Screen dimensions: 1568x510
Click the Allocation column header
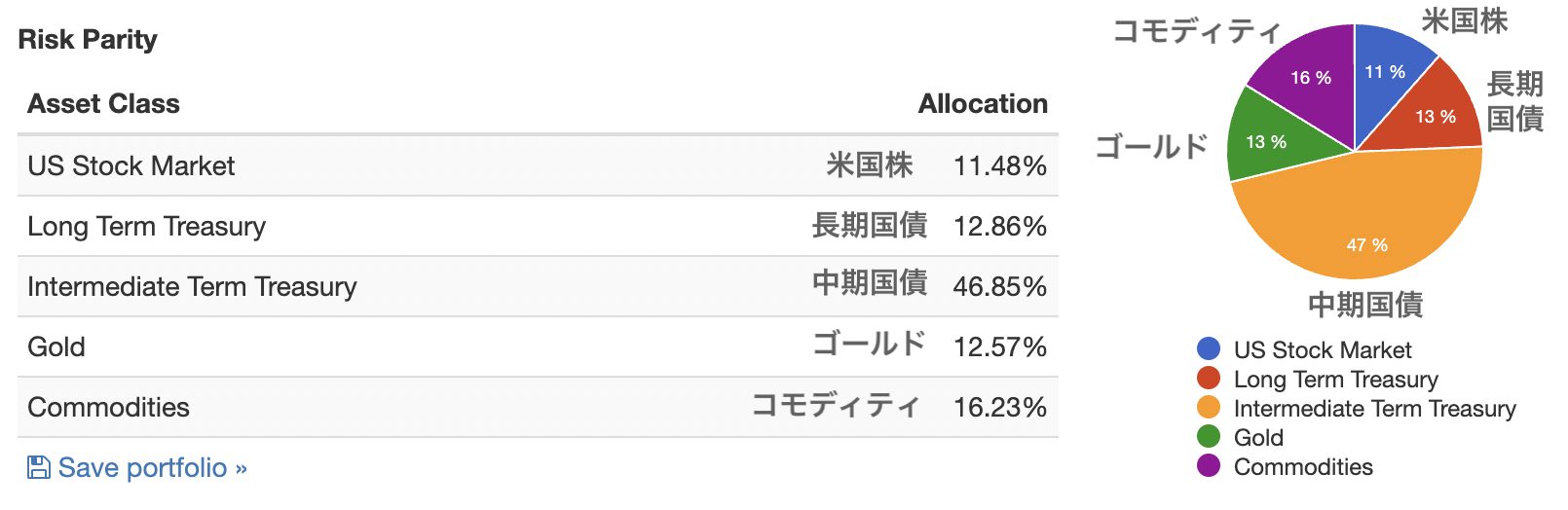983,104
